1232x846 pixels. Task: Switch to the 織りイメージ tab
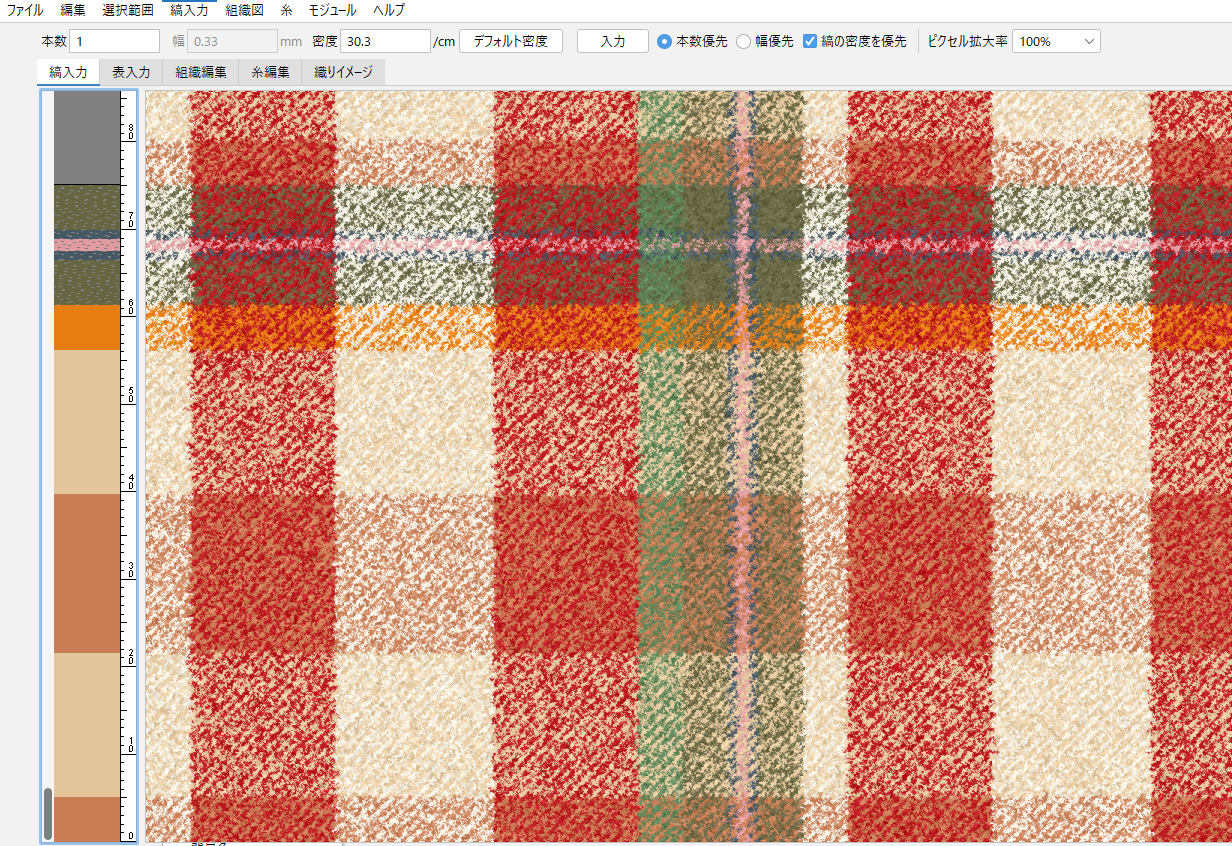point(343,72)
